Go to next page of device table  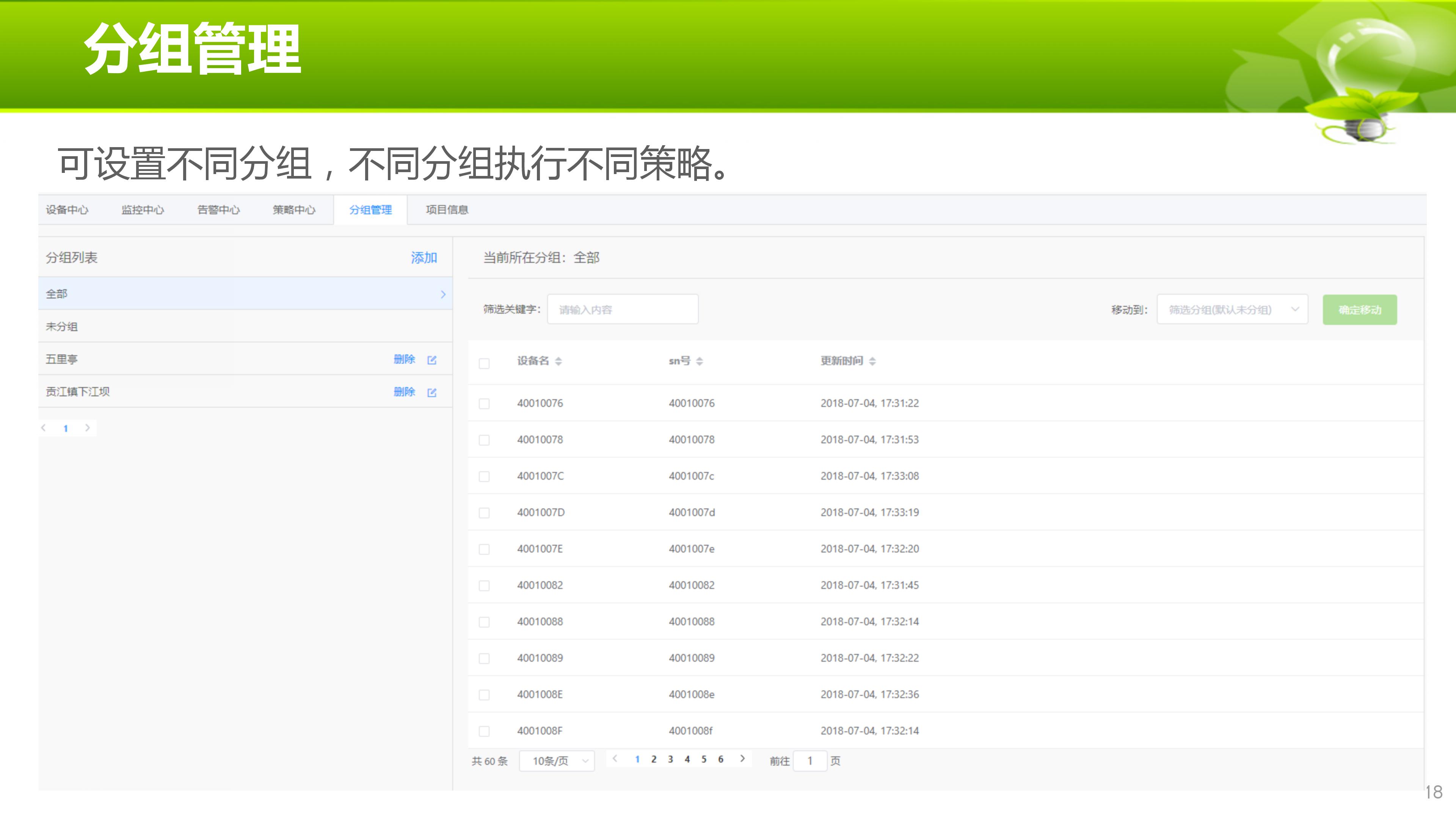[x=742, y=759]
